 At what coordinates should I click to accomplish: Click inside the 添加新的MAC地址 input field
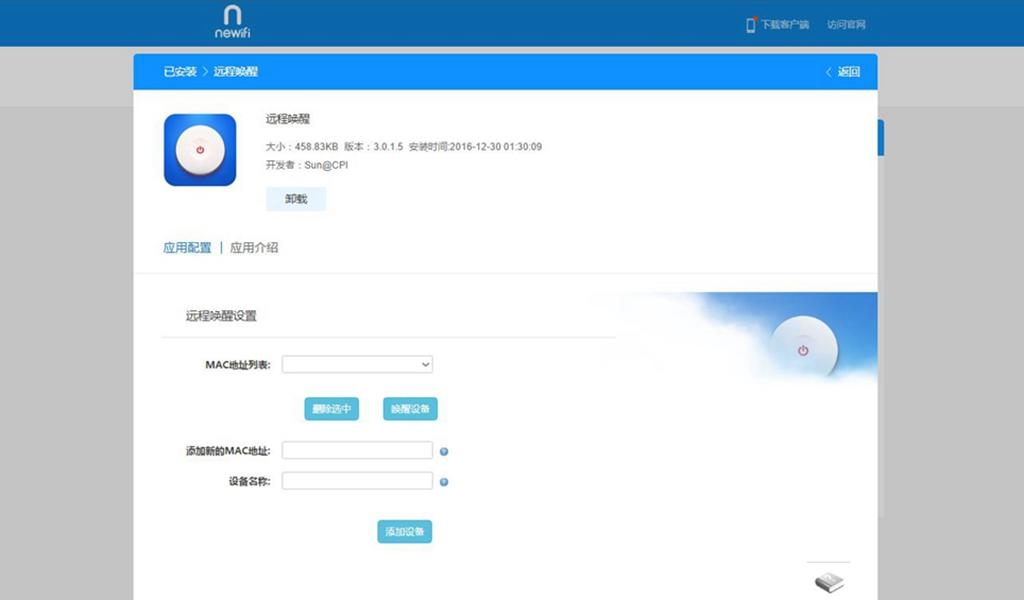click(357, 450)
